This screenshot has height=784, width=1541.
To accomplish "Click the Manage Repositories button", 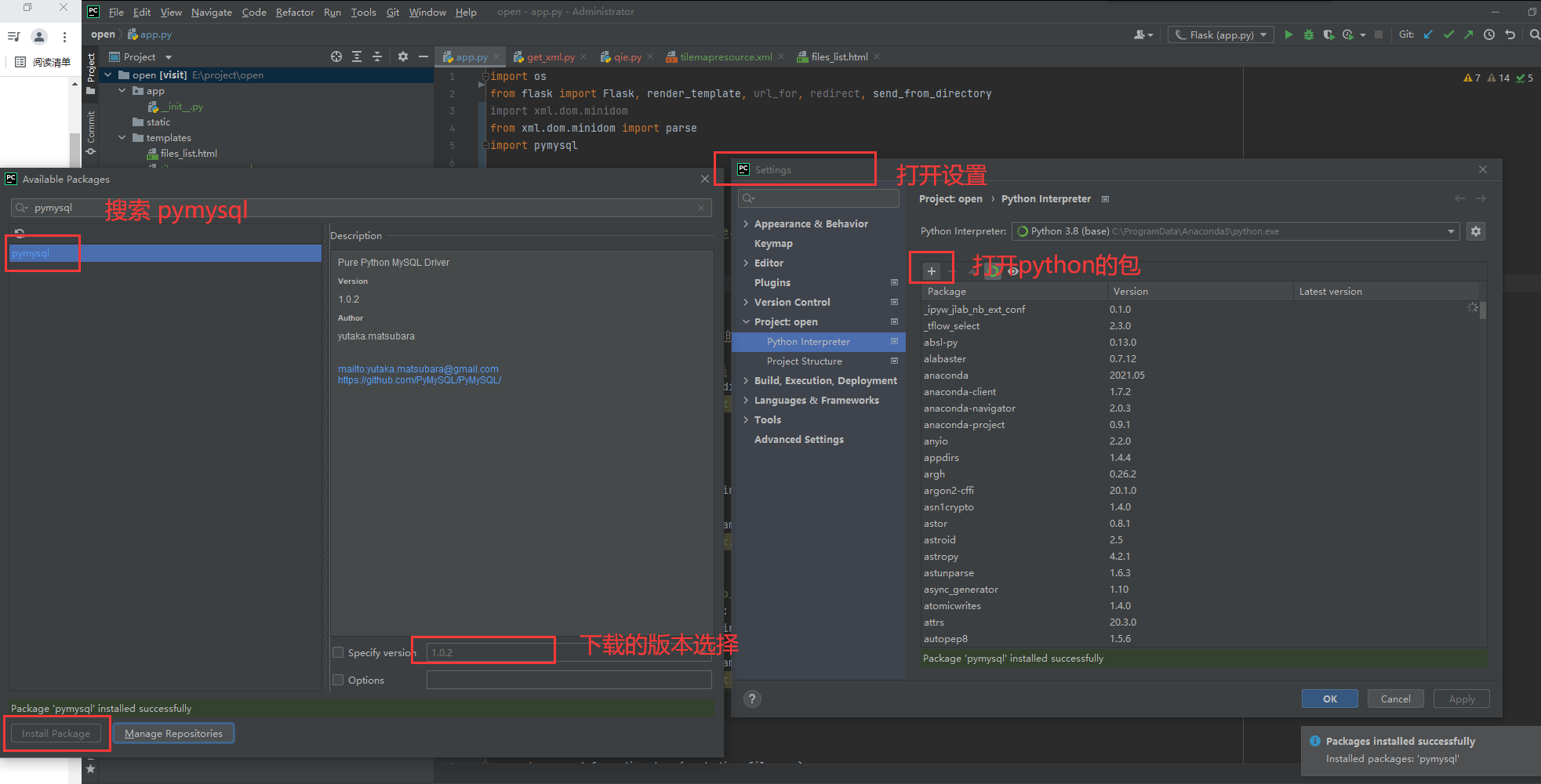I will click(x=173, y=734).
